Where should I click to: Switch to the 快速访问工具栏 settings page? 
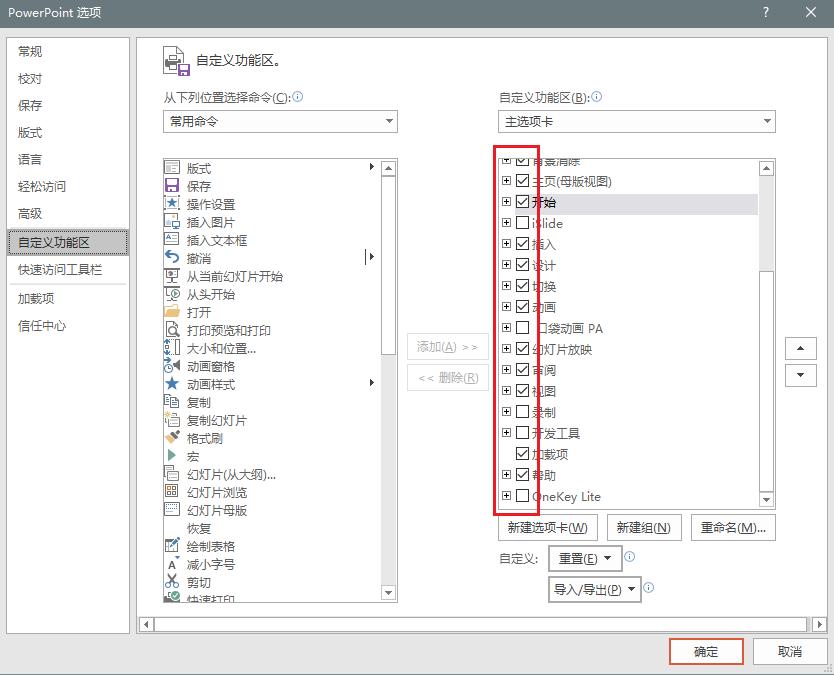61,270
